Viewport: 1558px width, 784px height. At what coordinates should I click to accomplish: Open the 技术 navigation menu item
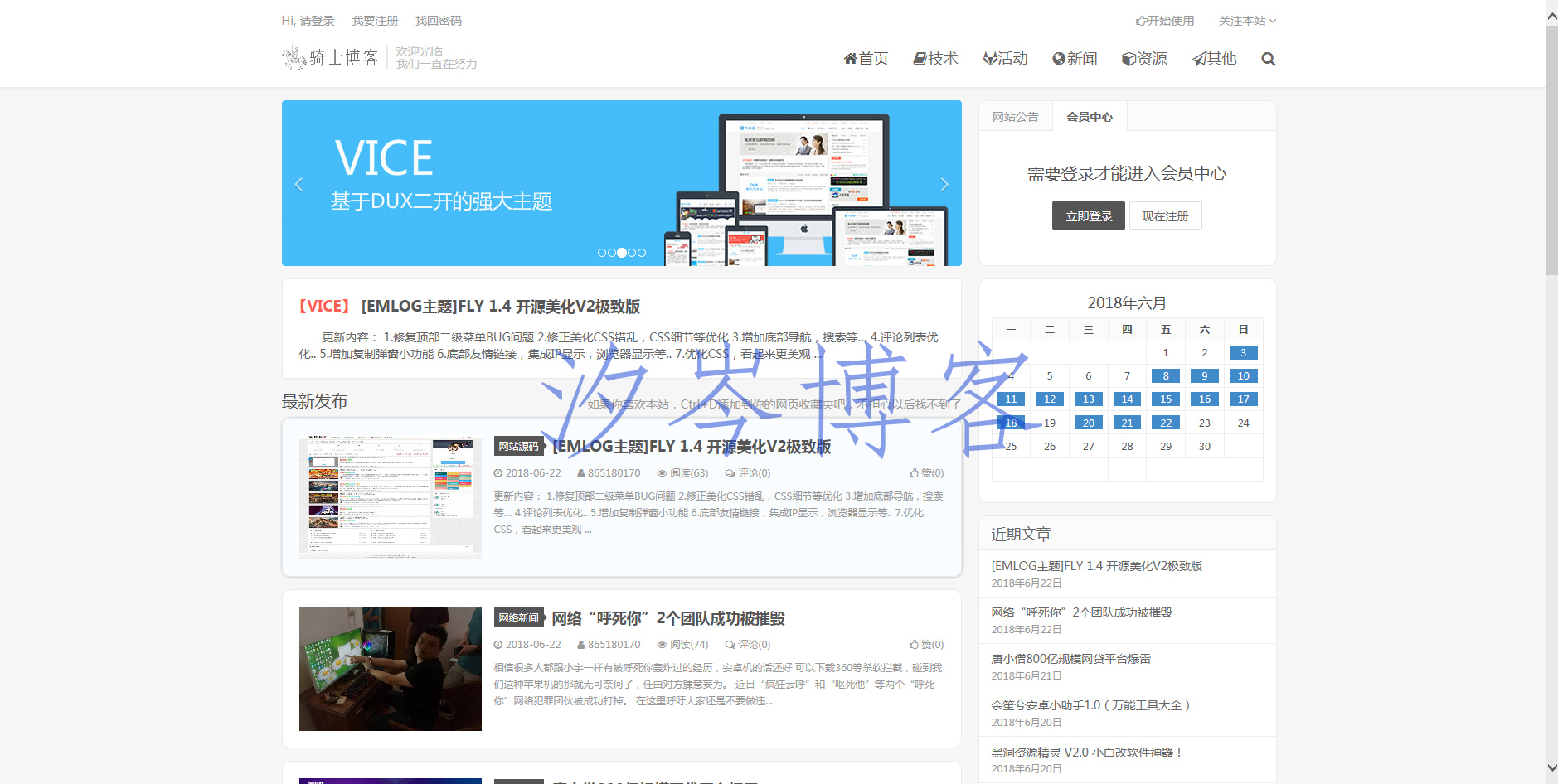[935, 59]
